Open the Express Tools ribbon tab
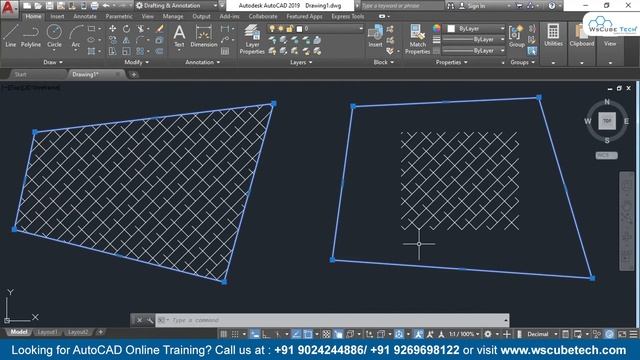 pos(348,17)
